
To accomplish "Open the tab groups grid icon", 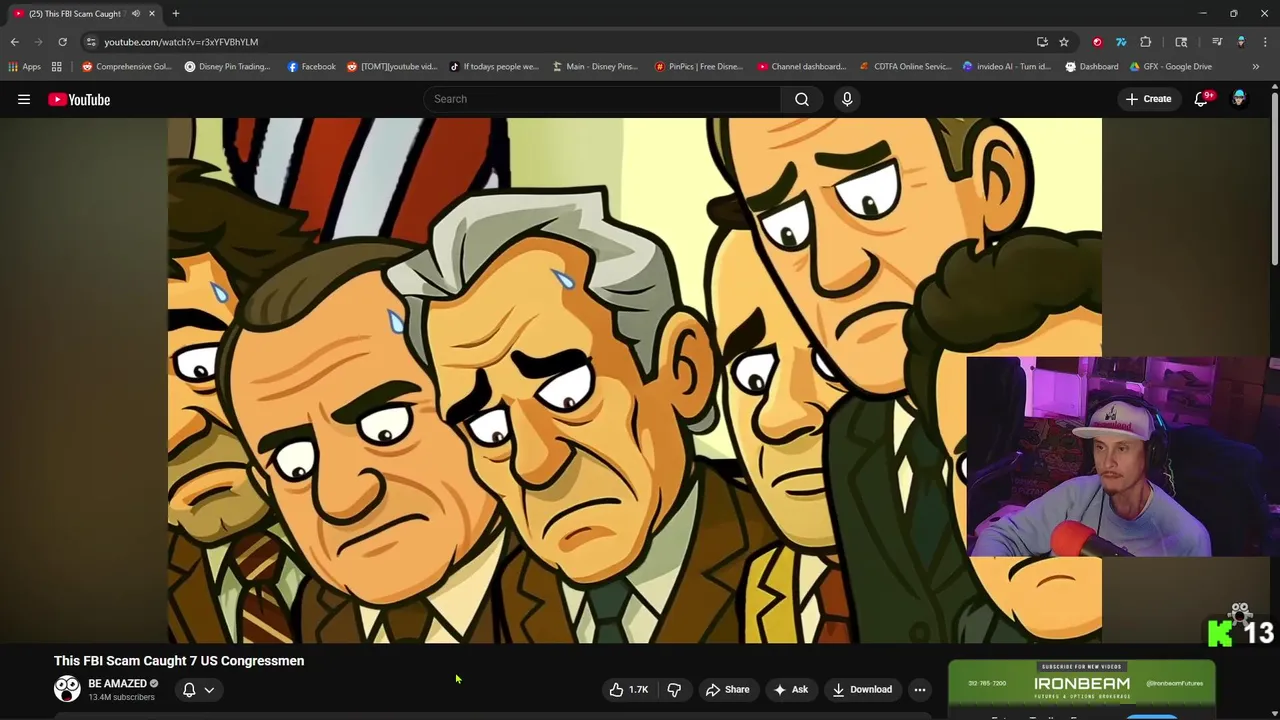I will 57,67.
